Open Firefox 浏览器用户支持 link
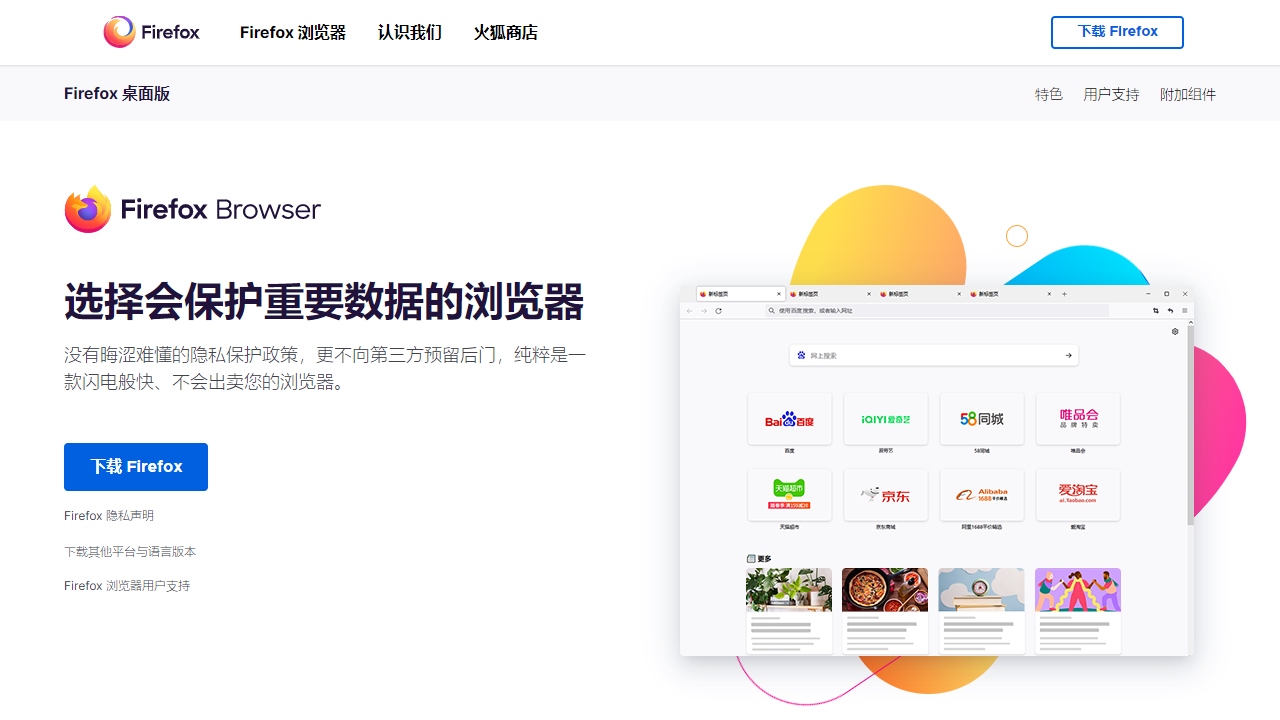This screenshot has width=1280, height=720. pyautogui.click(x=127, y=586)
